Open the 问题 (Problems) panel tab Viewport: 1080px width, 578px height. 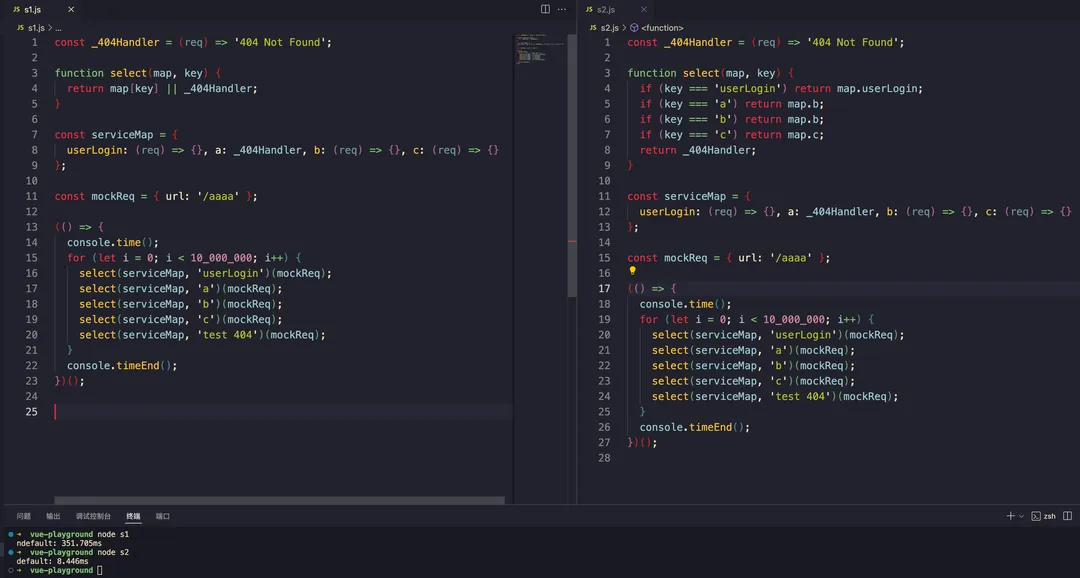[x=23, y=516]
